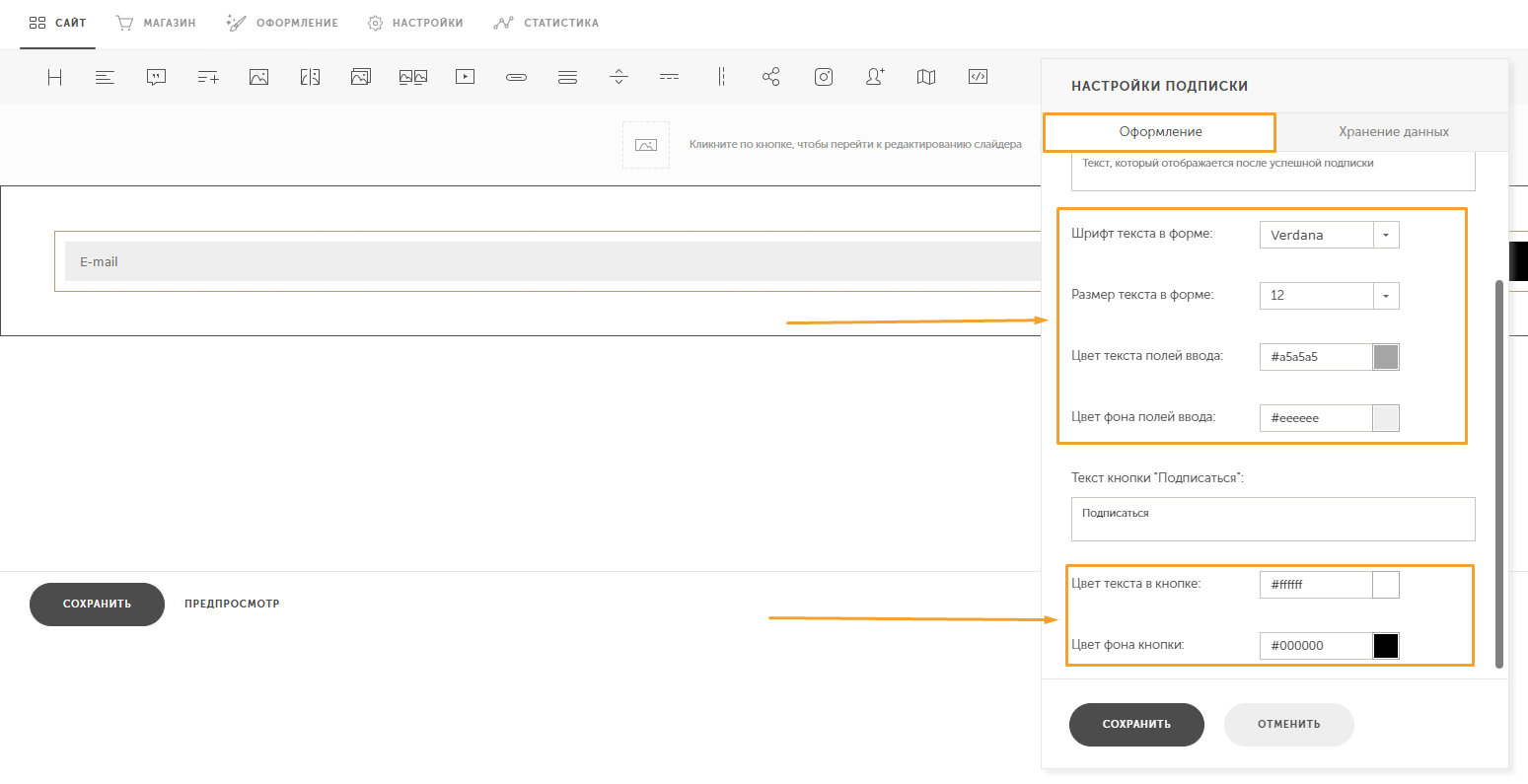Click the #ffffff button text color field
The height and width of the screenshot is (784, 1528).
click(x=1316, y=585)
